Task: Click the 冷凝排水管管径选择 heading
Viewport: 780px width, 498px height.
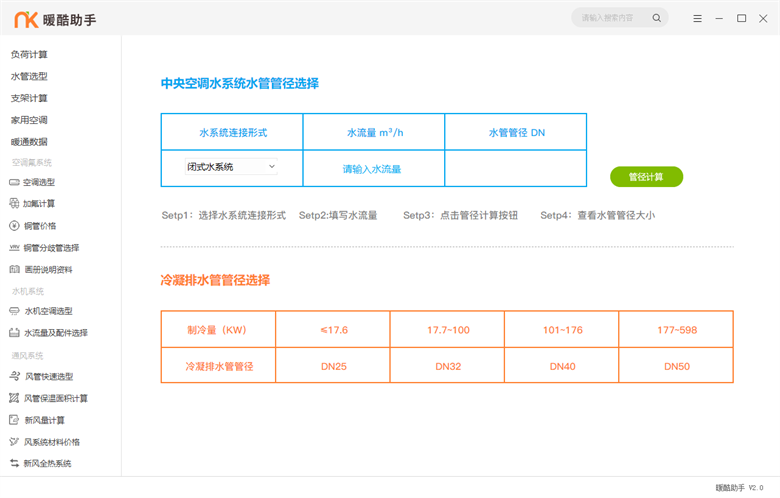Action: coord(215,280)
